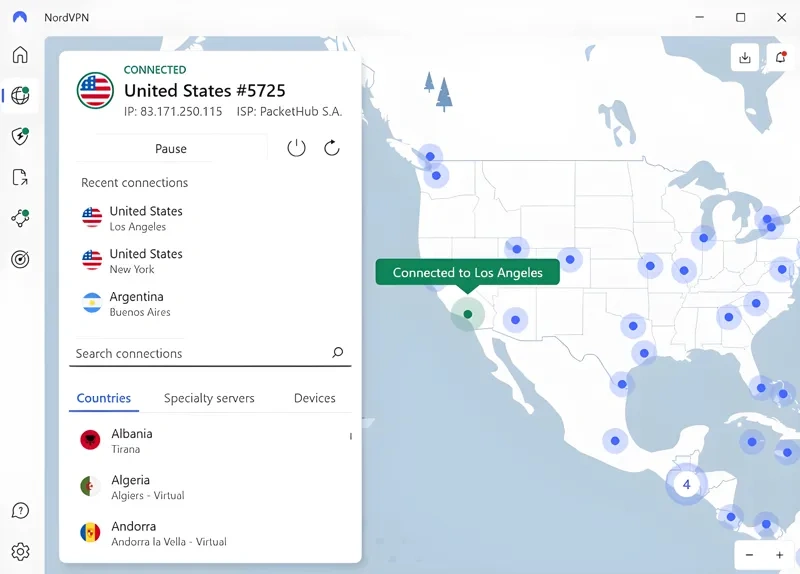Open the Settings gear icon
Viewport: 800px width, 574px height.
pos(20,552)
